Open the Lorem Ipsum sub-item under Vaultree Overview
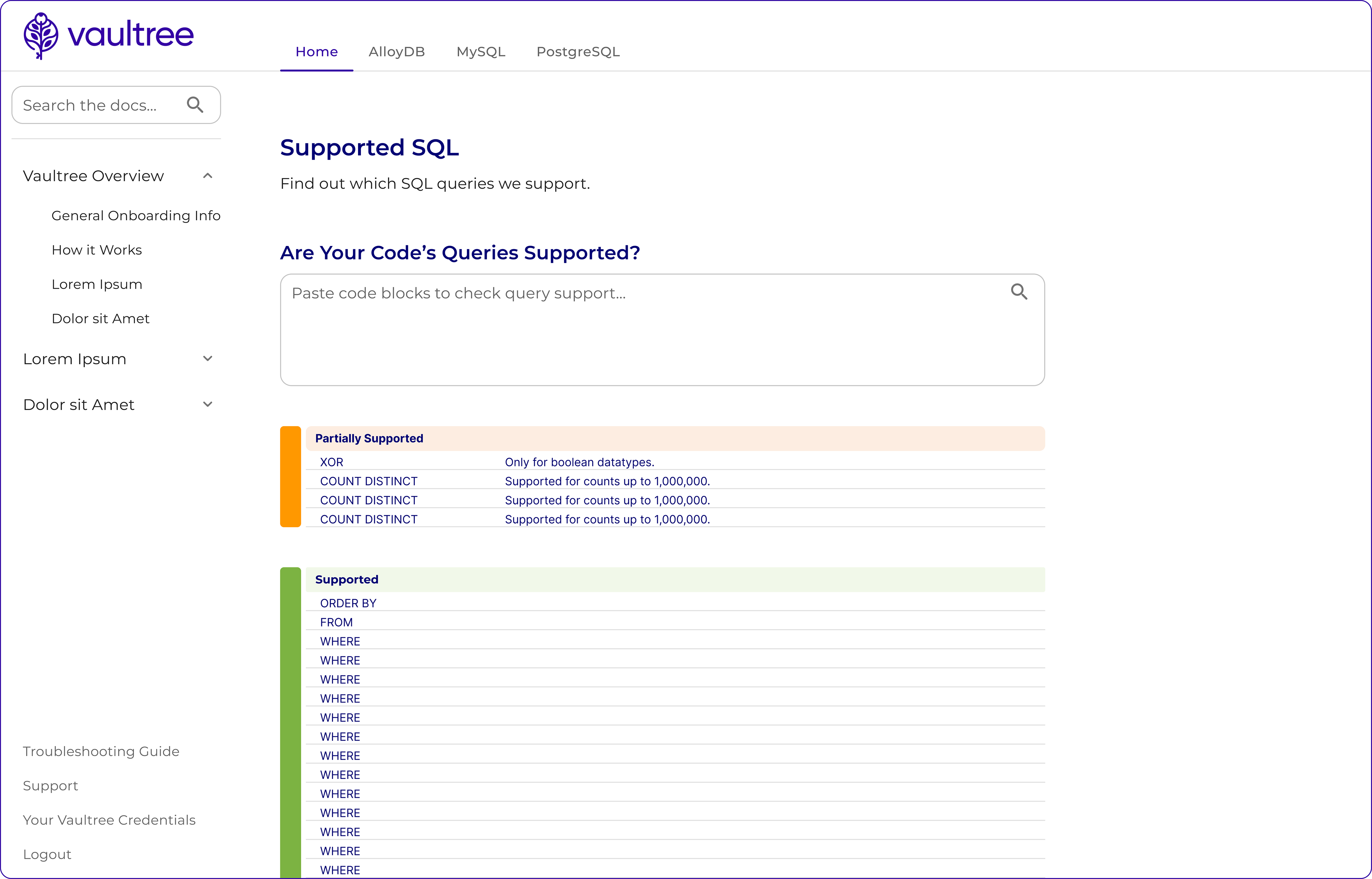The image size is (1372, 879). [x=96, y=284]
